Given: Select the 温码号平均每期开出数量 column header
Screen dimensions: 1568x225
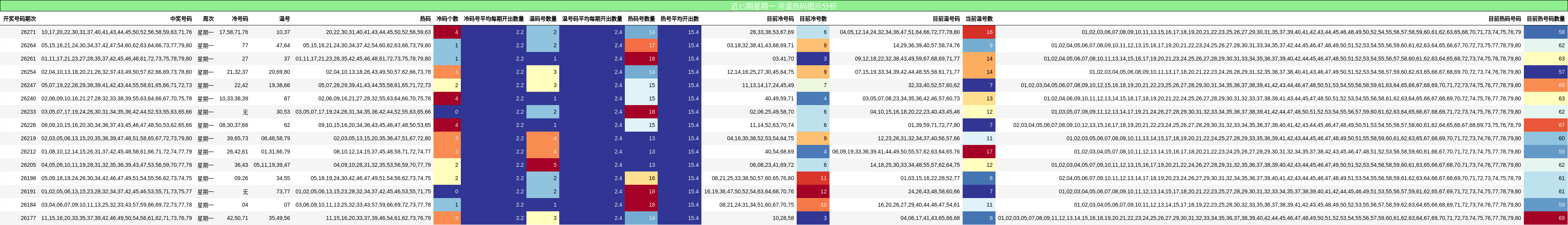Looking at the screenshot, I should (x=592, y=19).
